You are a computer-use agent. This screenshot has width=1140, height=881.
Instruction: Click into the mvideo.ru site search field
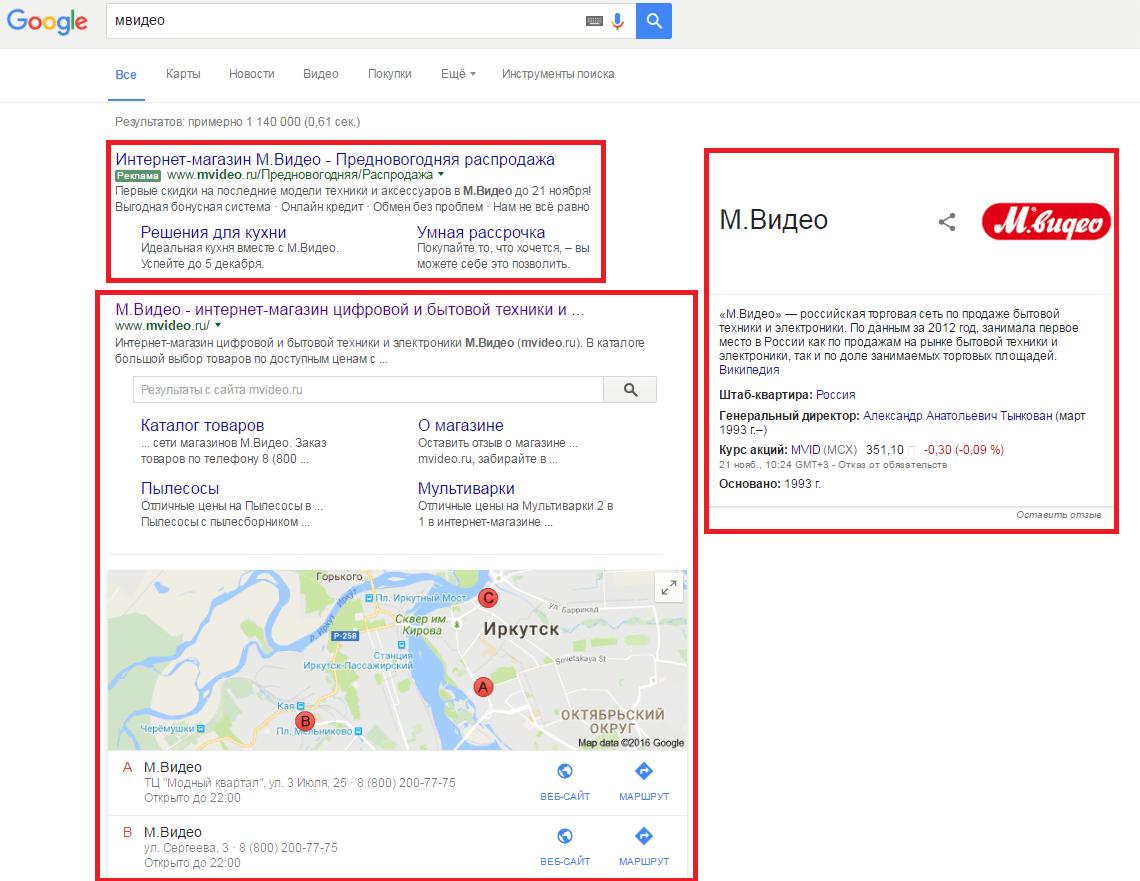[x=368, y=390]
